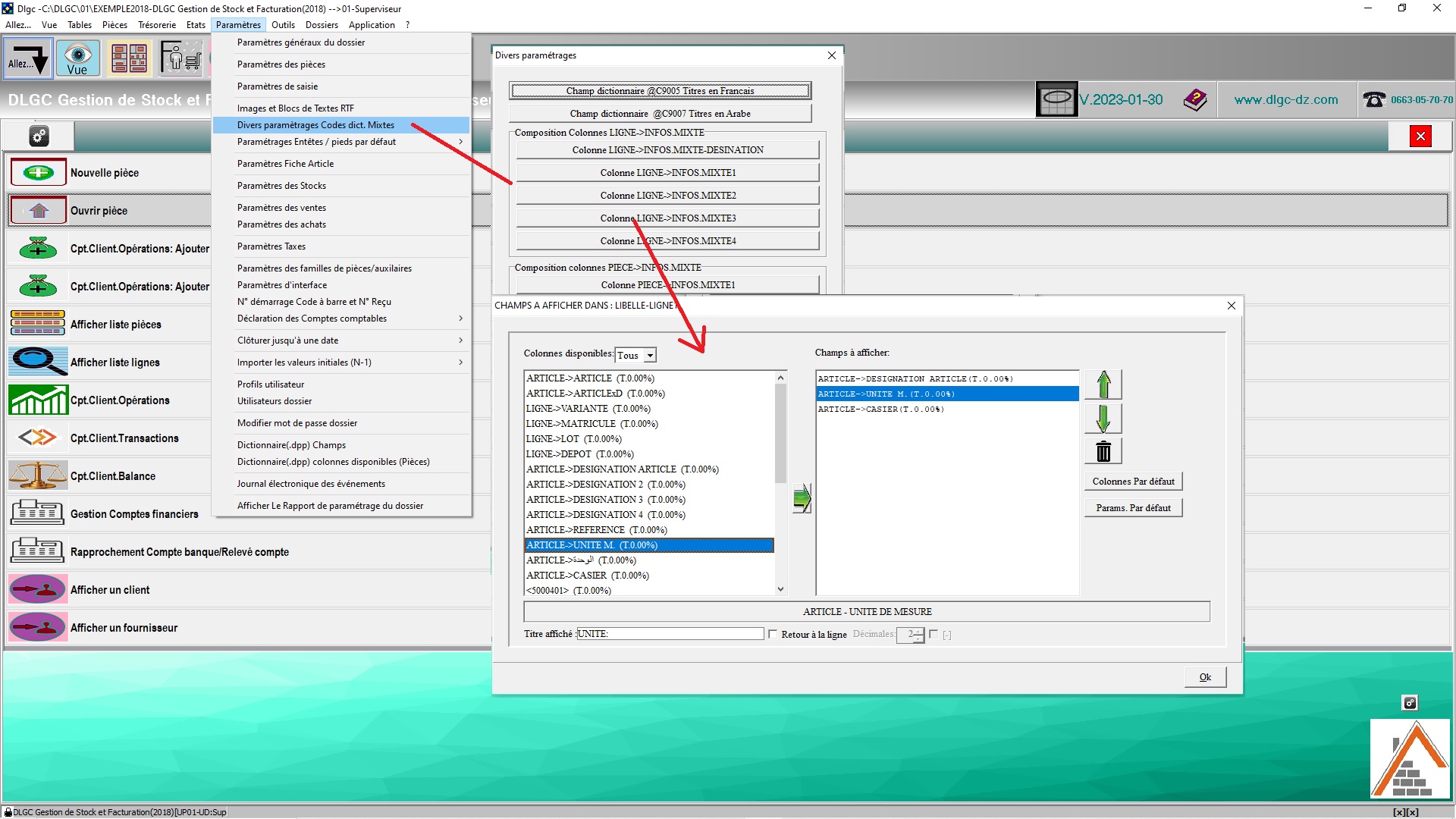Toggle the Retour à la ligne checkbox

[x=773, y=634]
